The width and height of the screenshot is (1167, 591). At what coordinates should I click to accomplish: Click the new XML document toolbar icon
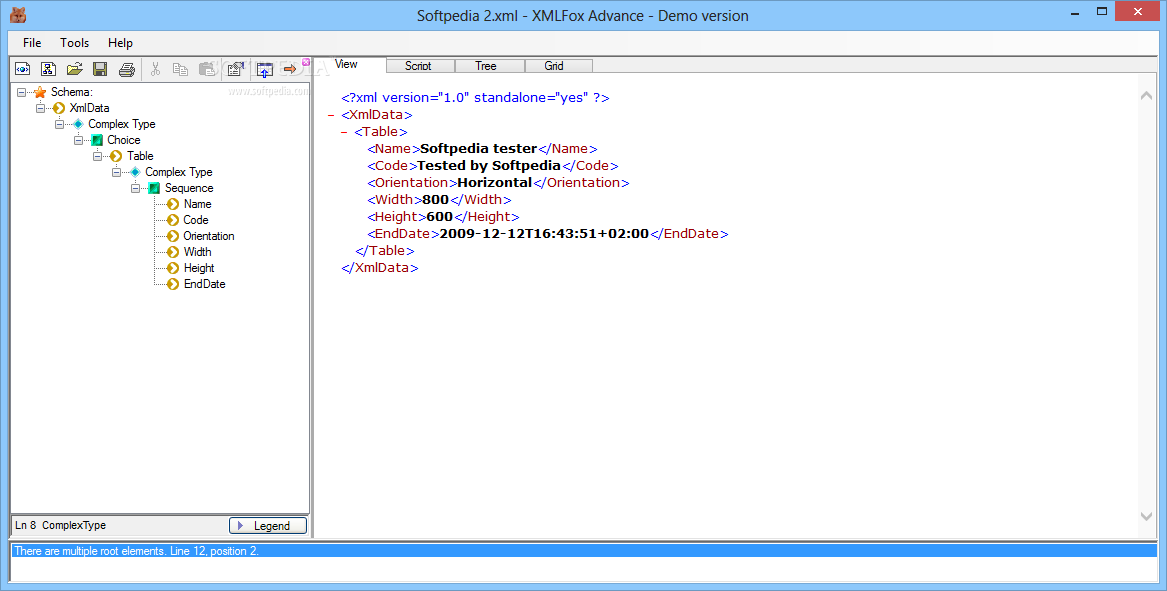23,69
